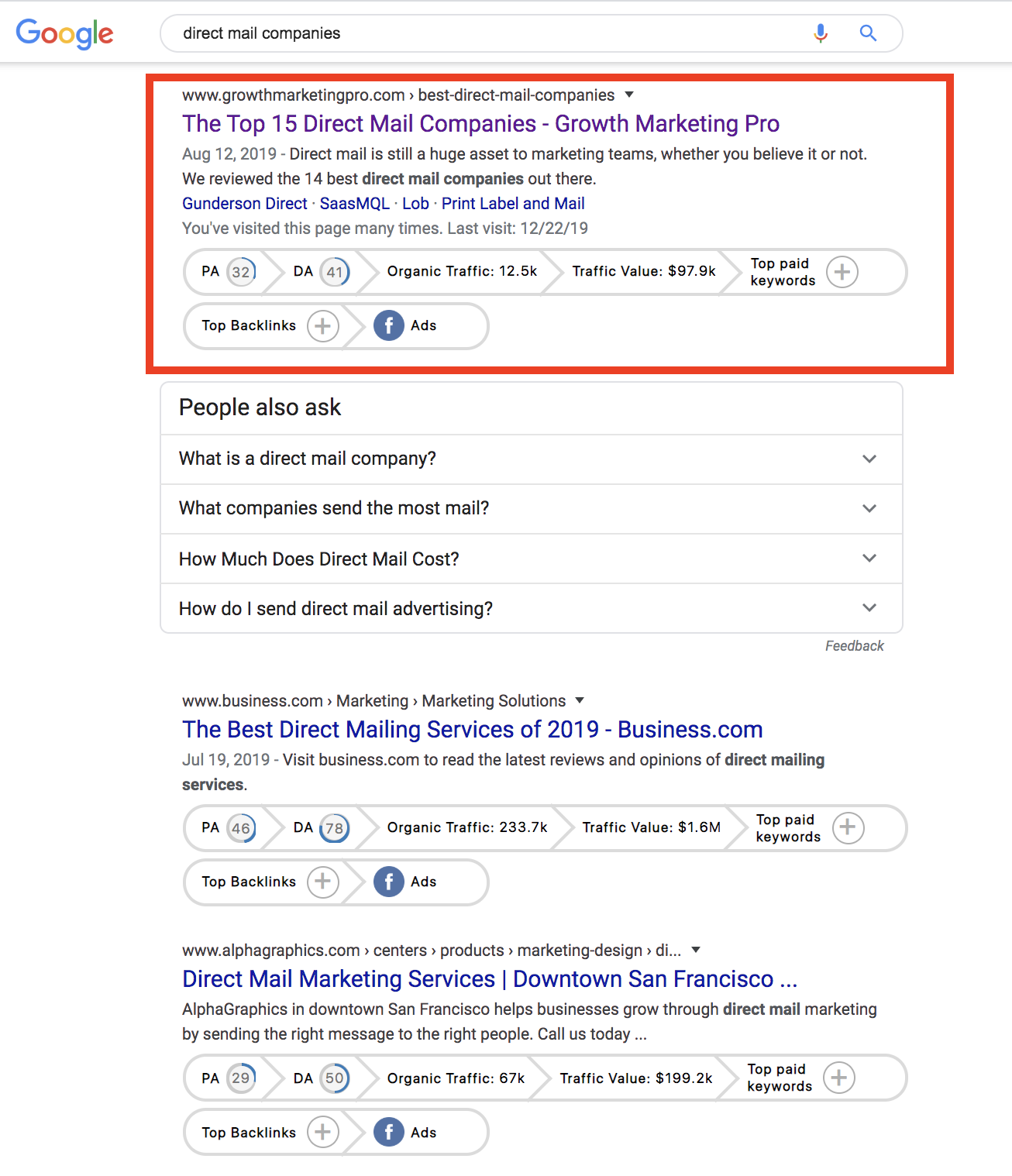Click DA 41 score in growthmarketingpro result
This screenshot has width=1012, height=1176.
tap(335, 272)
